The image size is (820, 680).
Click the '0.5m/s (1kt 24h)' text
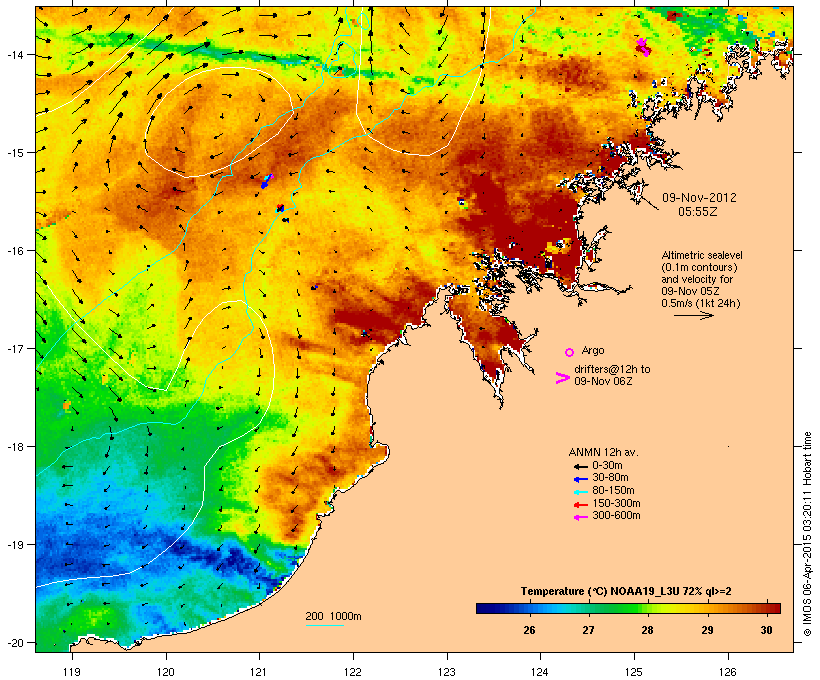701,303
